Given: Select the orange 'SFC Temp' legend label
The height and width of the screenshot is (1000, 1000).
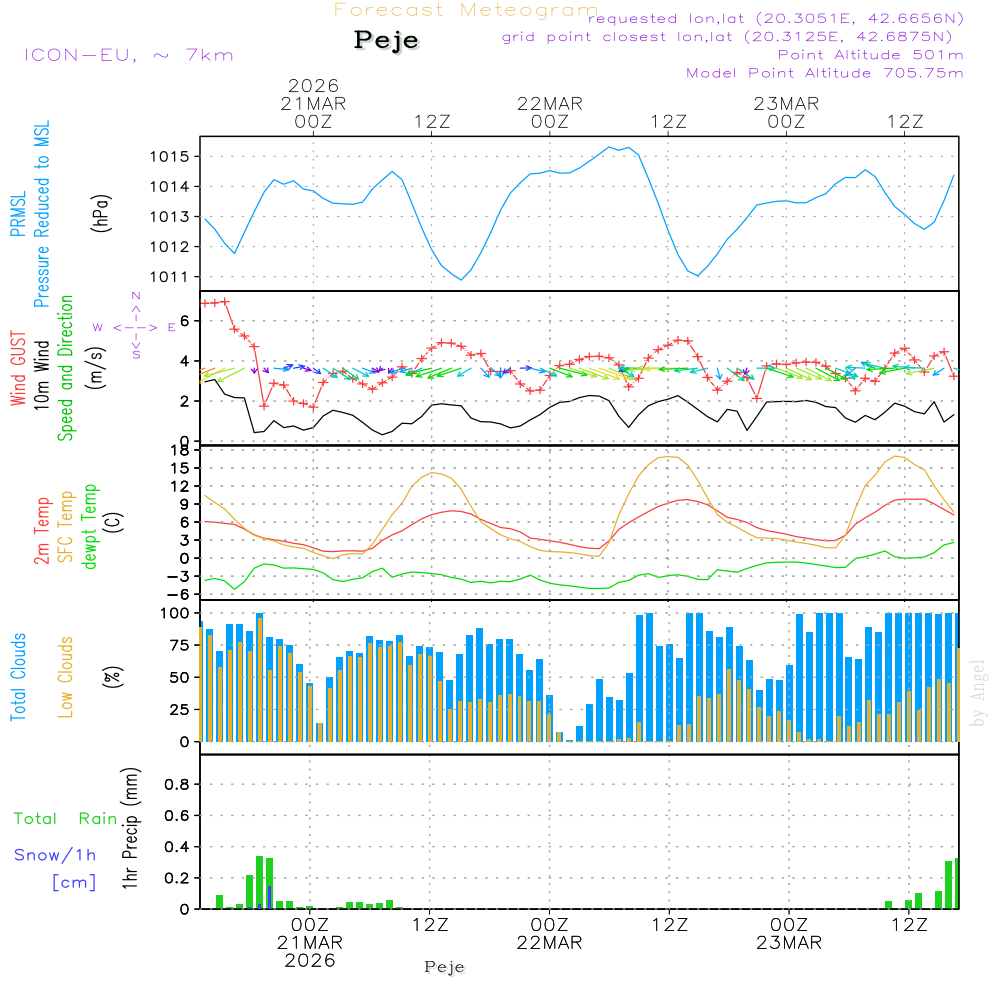Looking at the screenshot, I should point(66,527).
